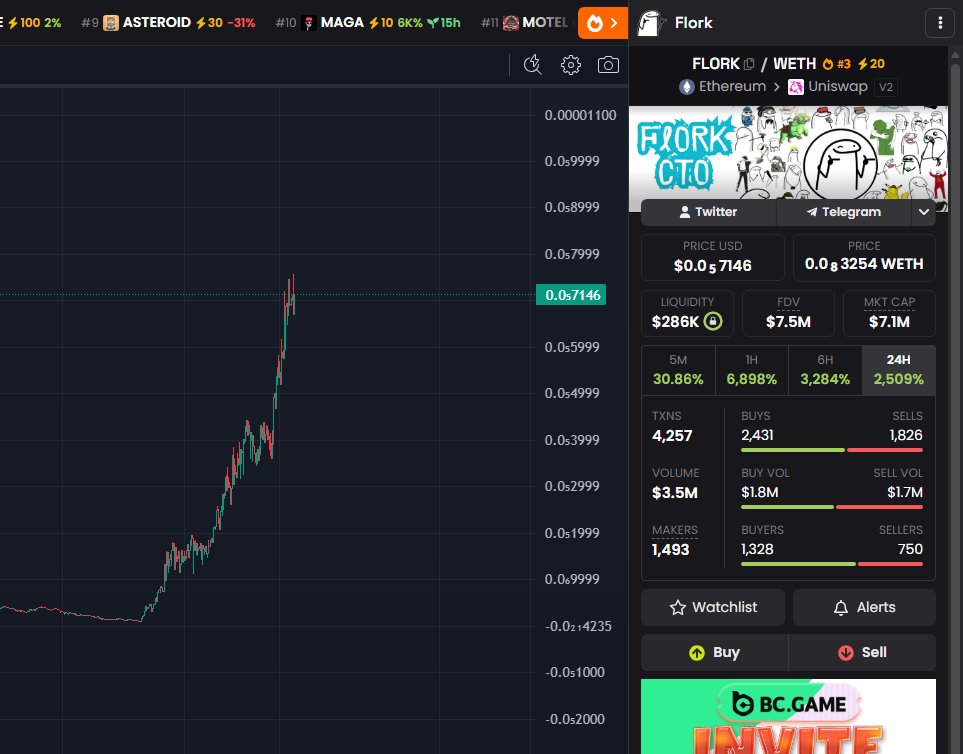Viewport: 963px width, 754px height.
Task: Click the TXNS 4,257 value
Action: [x=672, y=436]
